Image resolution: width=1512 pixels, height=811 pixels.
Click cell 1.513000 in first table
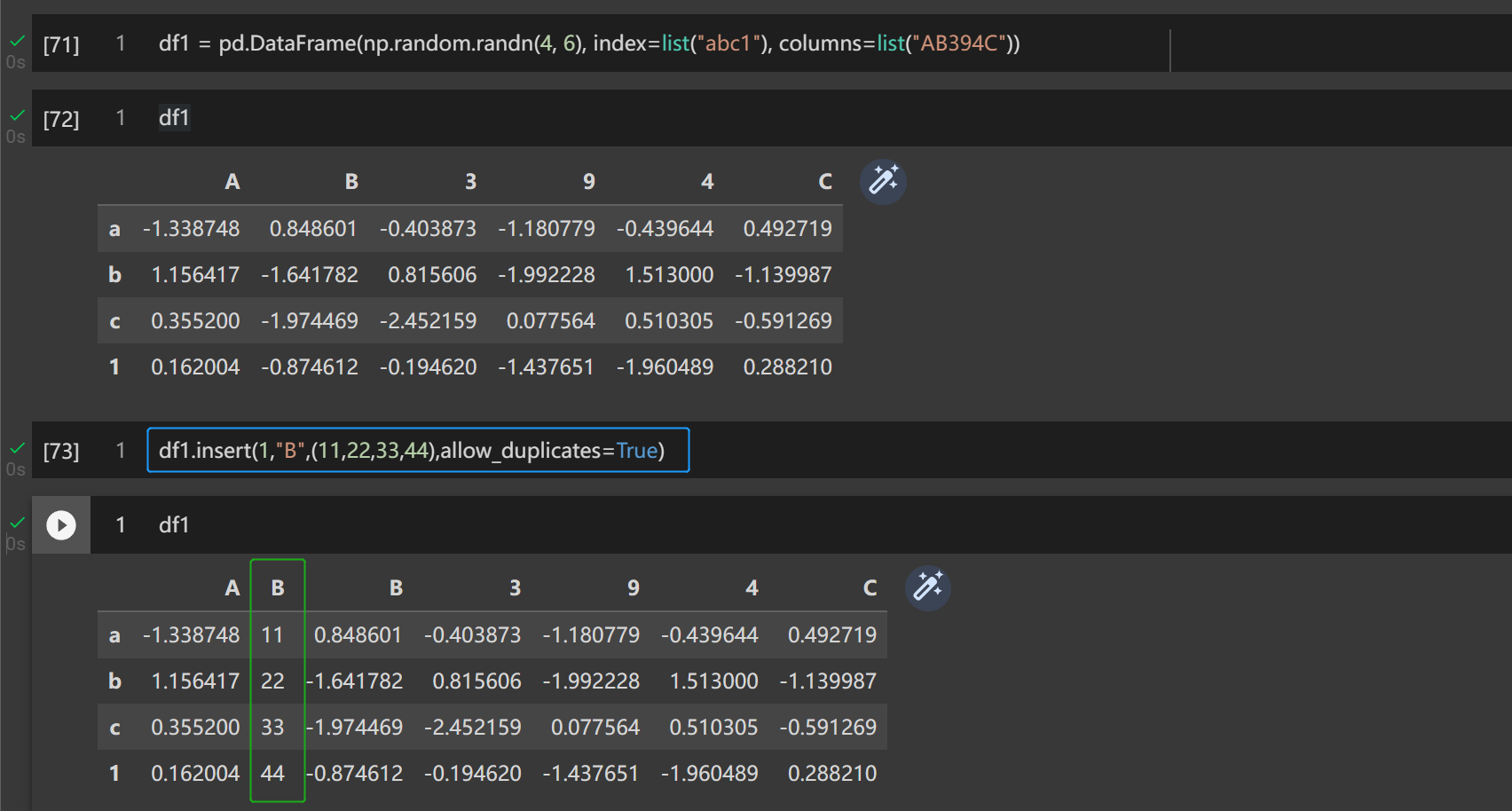669,275
